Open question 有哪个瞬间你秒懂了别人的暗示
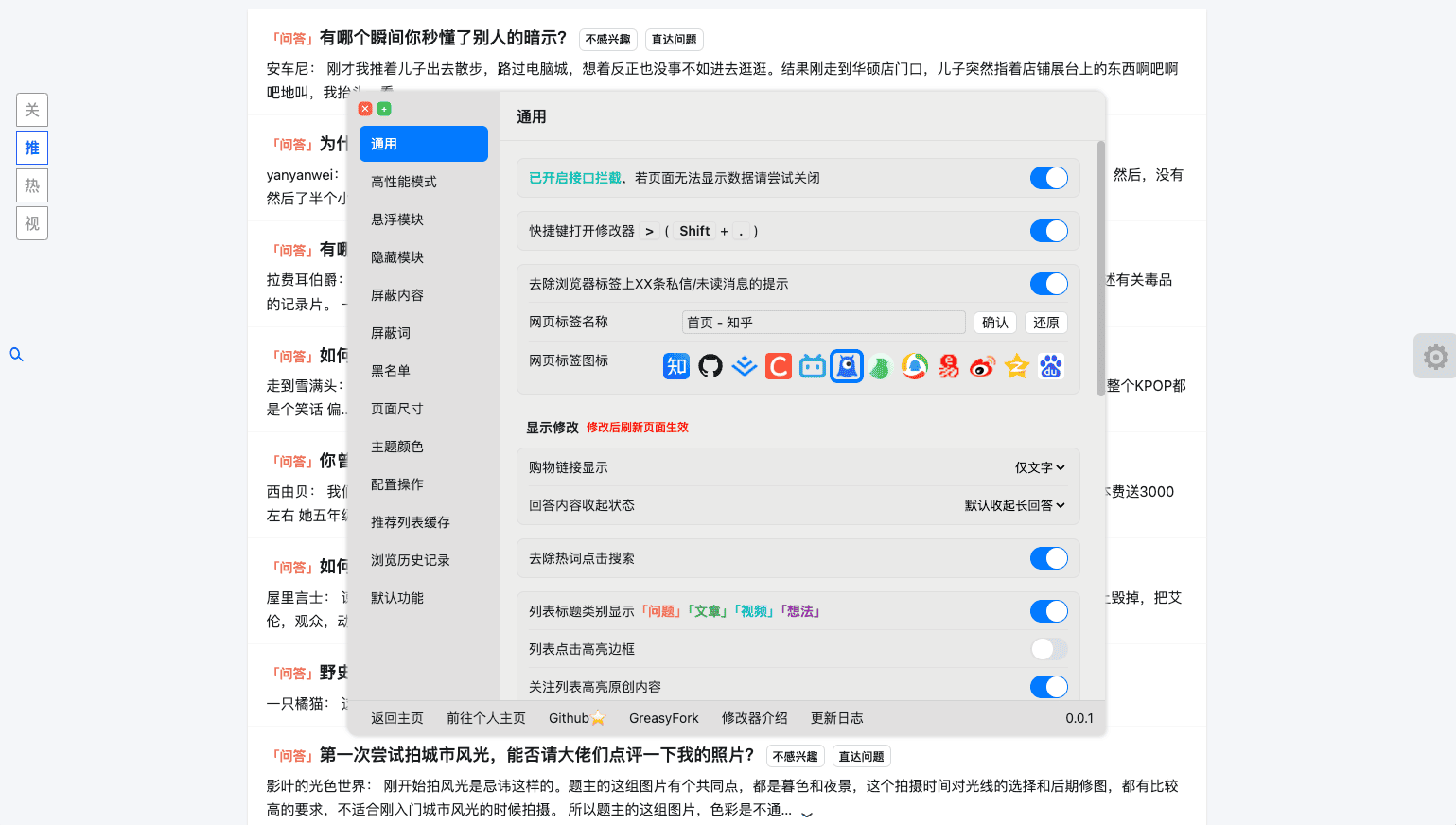The height and width of the screenshot is (825, 1456). point(444,38)
